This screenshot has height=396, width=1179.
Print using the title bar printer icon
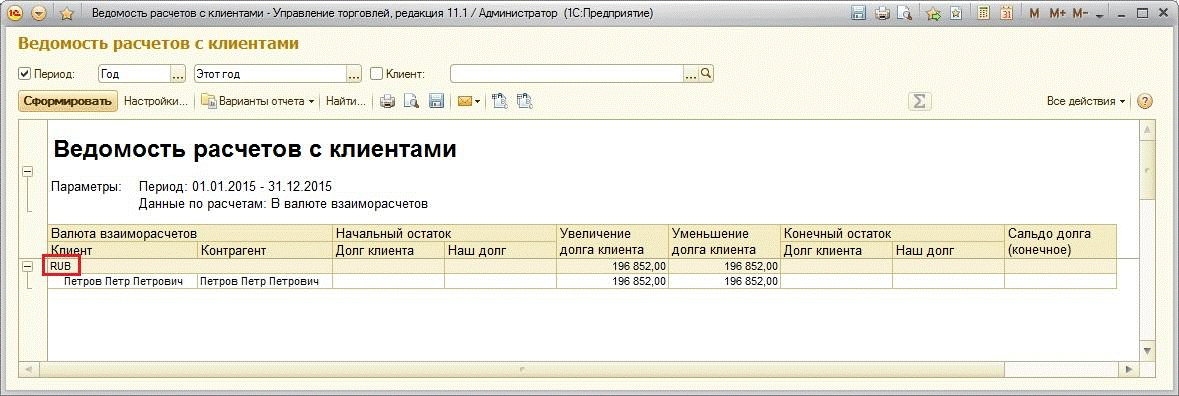(883, 14)
